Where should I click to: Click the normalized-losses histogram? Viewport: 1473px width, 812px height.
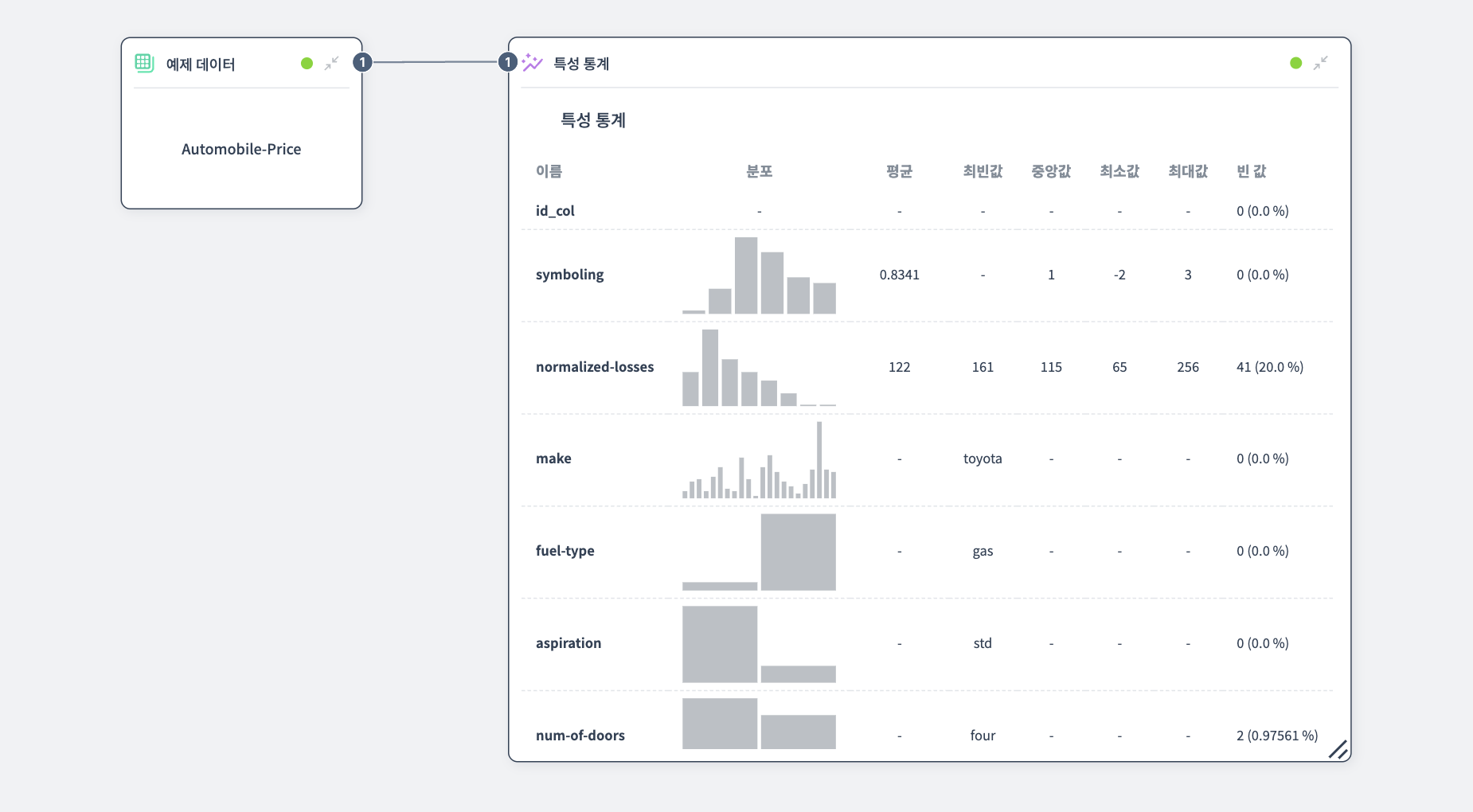(759, 368)
